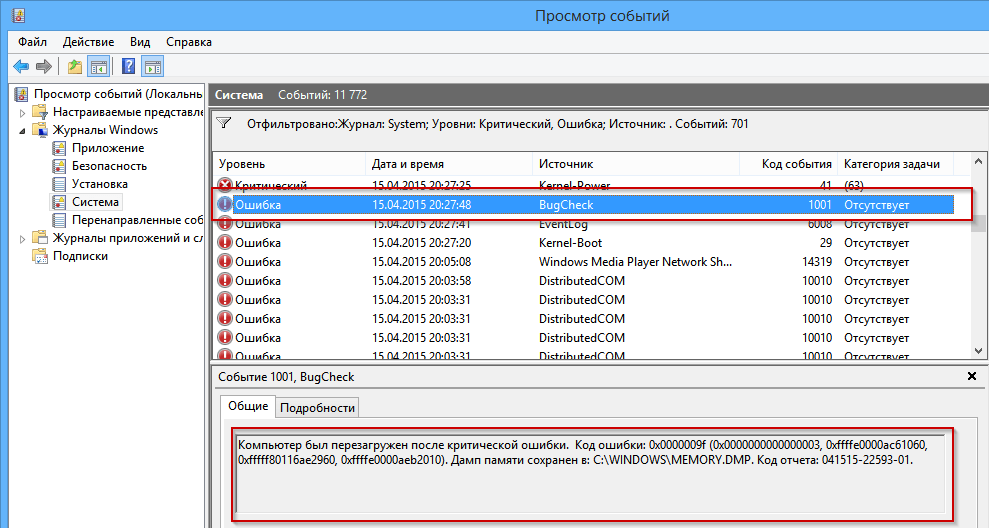The width and height of the screenshot is (989, 528).
Task: Expand Журналы приложений и служб node
Action: pos(22,238)
